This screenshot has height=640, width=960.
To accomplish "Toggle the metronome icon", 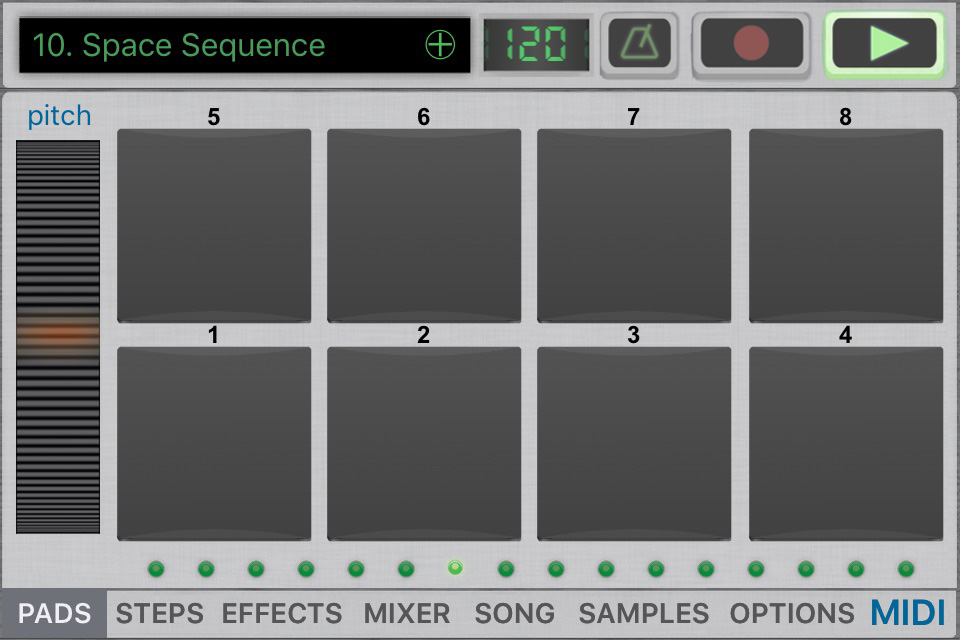I will pos(639,43).
